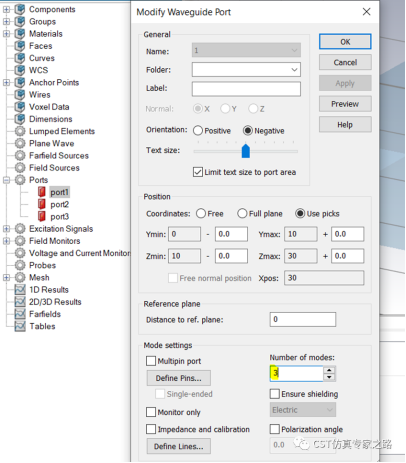Select Positive orientation radio button
Screen dimensions: 406x463
tap(198, 131)
